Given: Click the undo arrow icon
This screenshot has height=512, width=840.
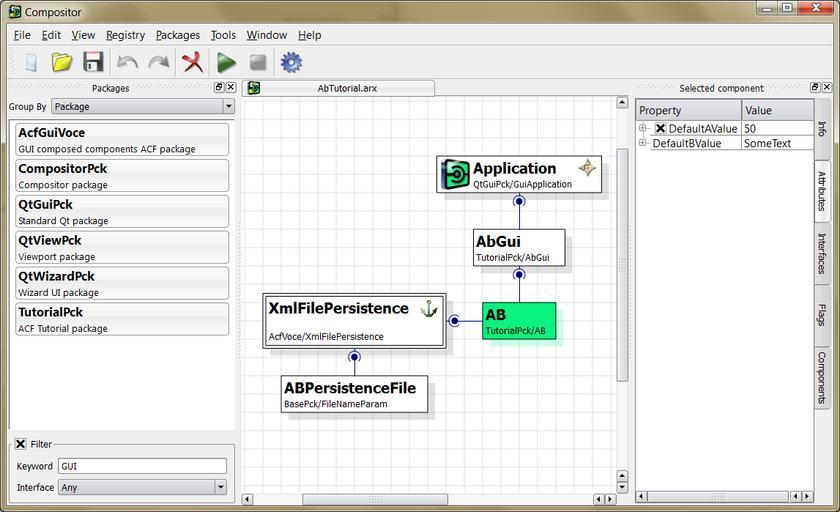Looking at the screenshot, I should [127, 62].
